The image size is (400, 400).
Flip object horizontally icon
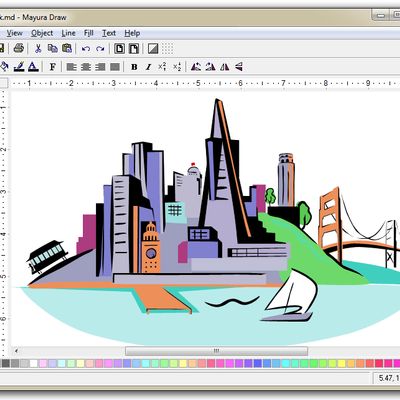click(224, 67)
